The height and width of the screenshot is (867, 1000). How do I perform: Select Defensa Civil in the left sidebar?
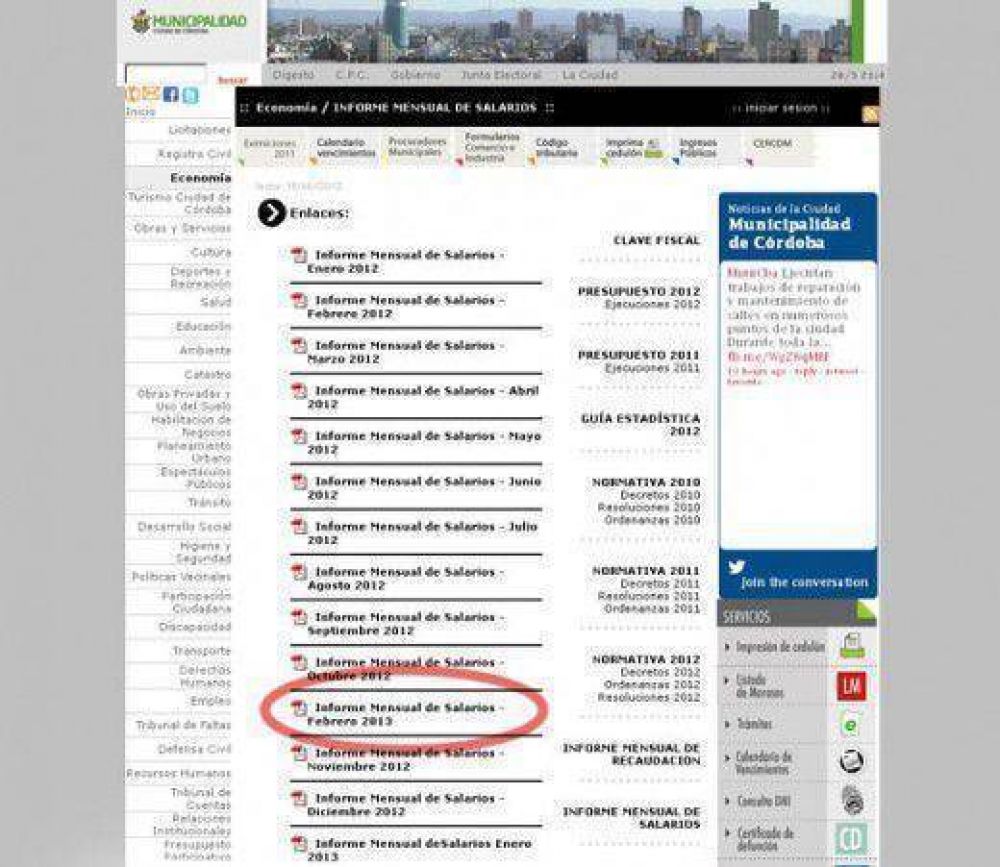click(x=194, y=750)
